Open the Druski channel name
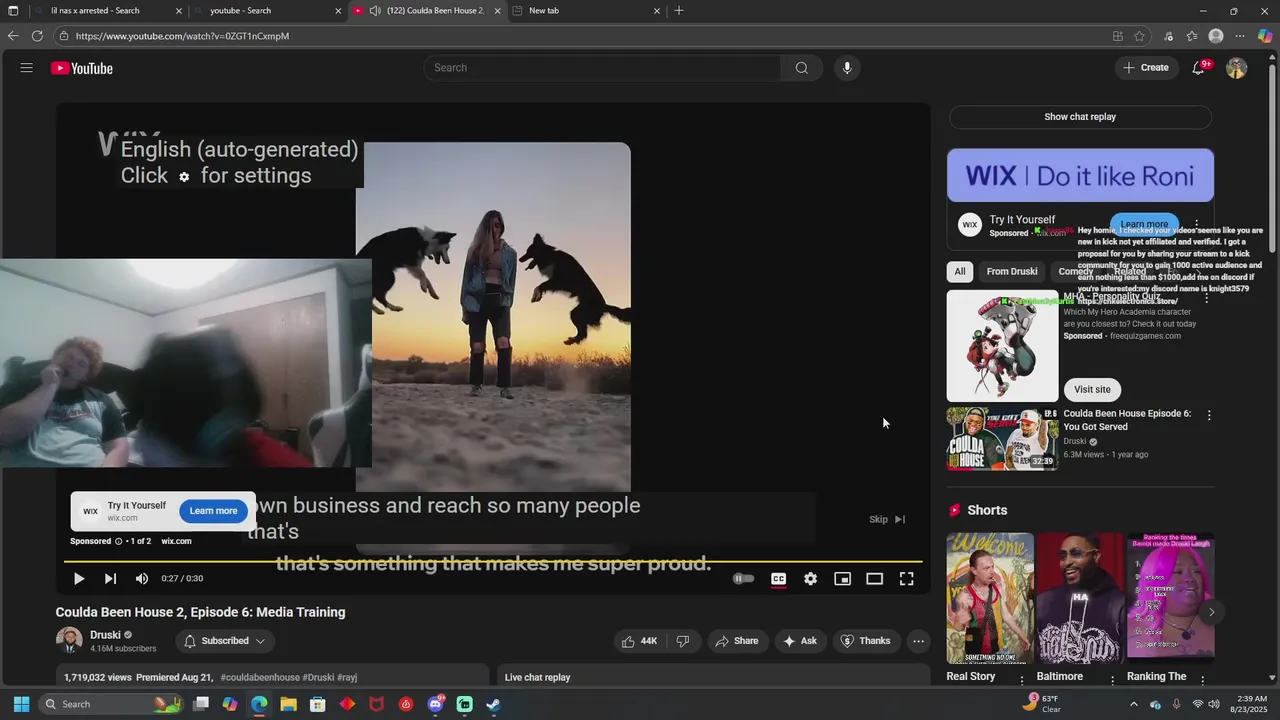The height and width of the screenshot is (720, 1280). [105, 635]
